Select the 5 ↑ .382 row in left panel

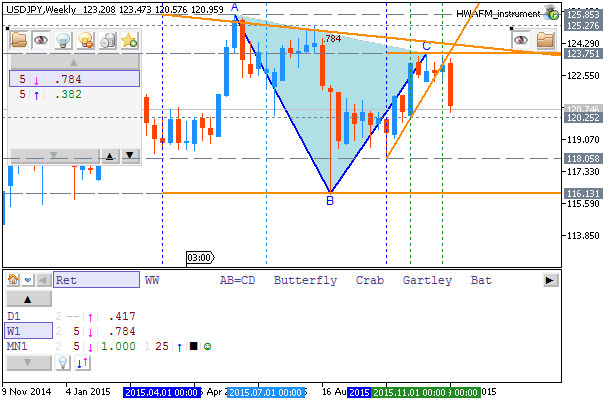tap(74, 94)
